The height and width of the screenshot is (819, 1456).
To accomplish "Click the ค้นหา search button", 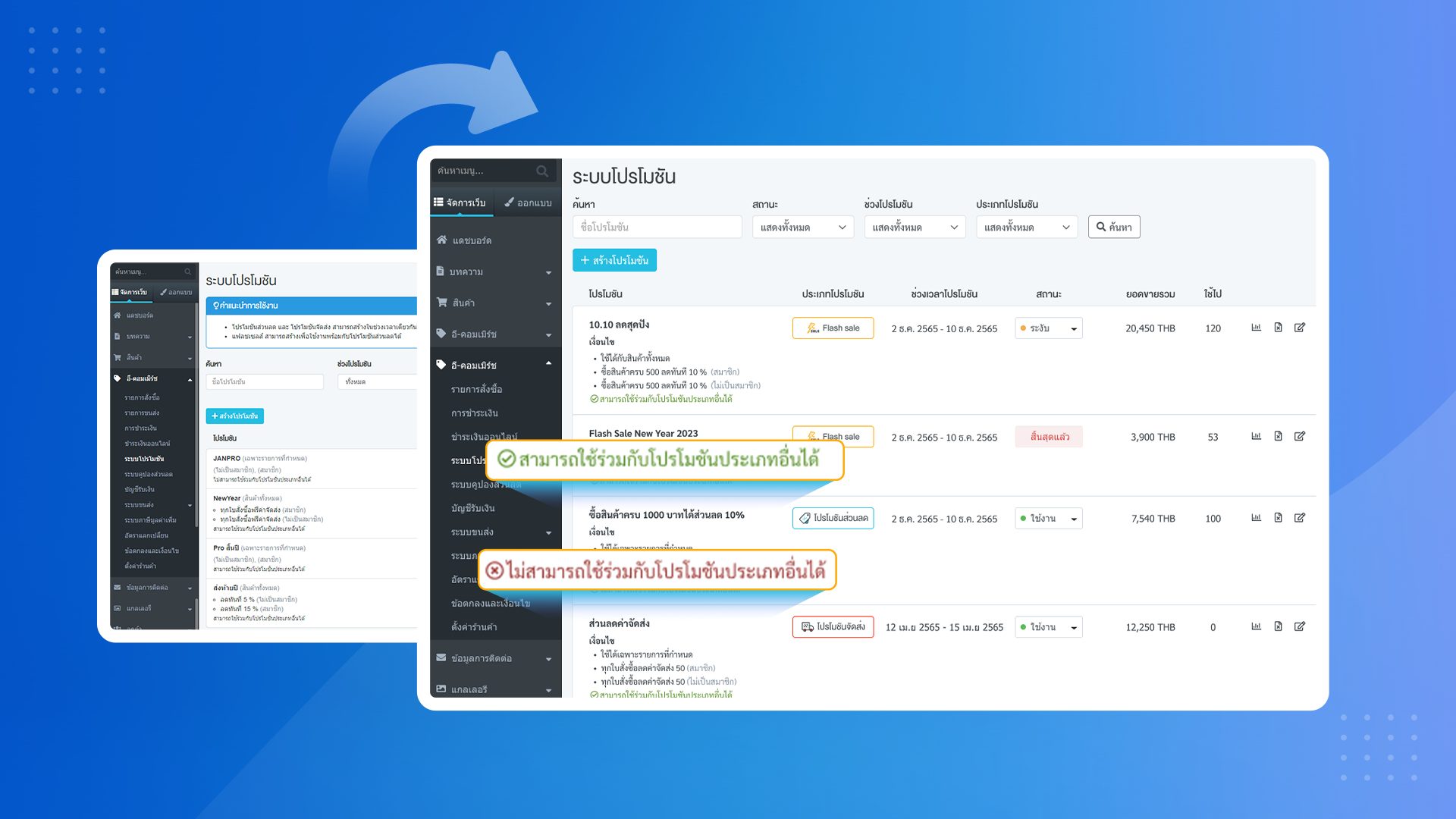I will (1114, 227).
